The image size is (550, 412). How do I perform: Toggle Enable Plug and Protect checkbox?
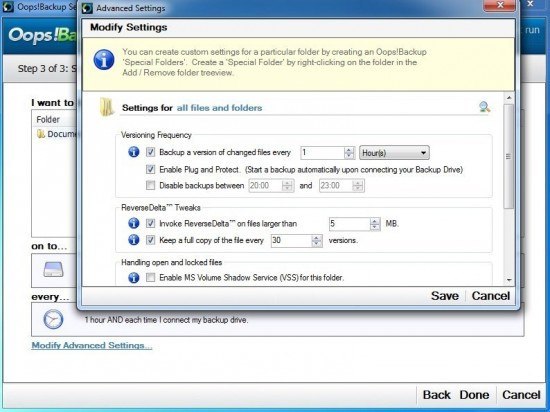[x=150, y=170]
